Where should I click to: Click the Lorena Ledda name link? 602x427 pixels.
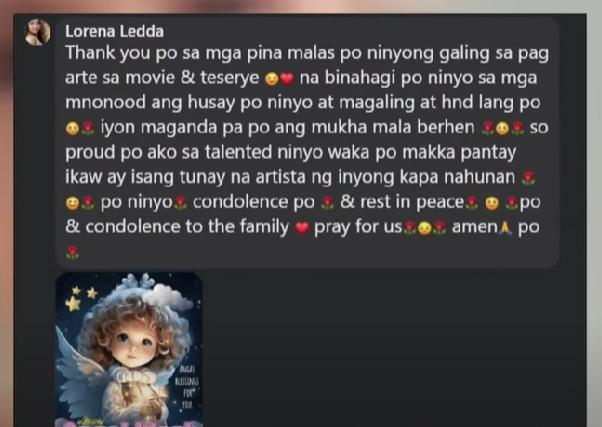[114, 31]
